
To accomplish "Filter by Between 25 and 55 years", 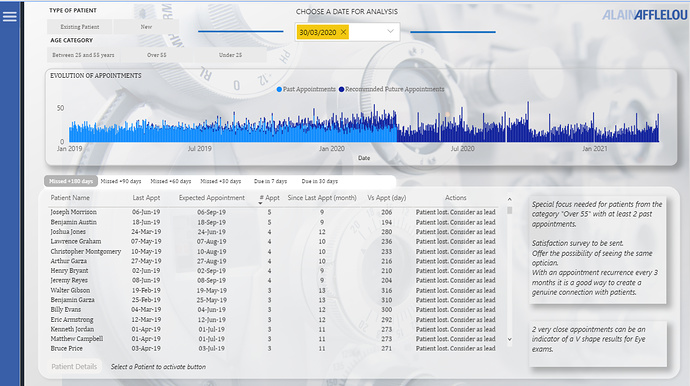I will [x=83, y=55].
